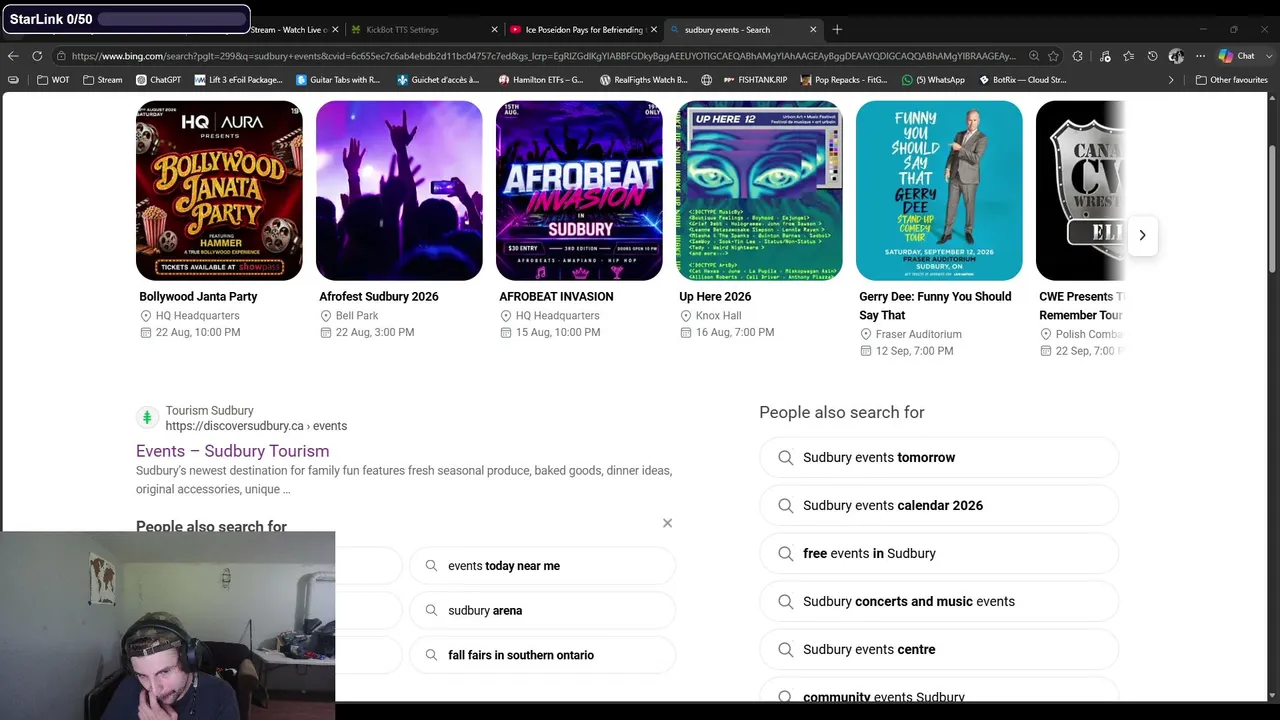
Task: Close the Stream Watch Live tab
Action: pos(335,30)
